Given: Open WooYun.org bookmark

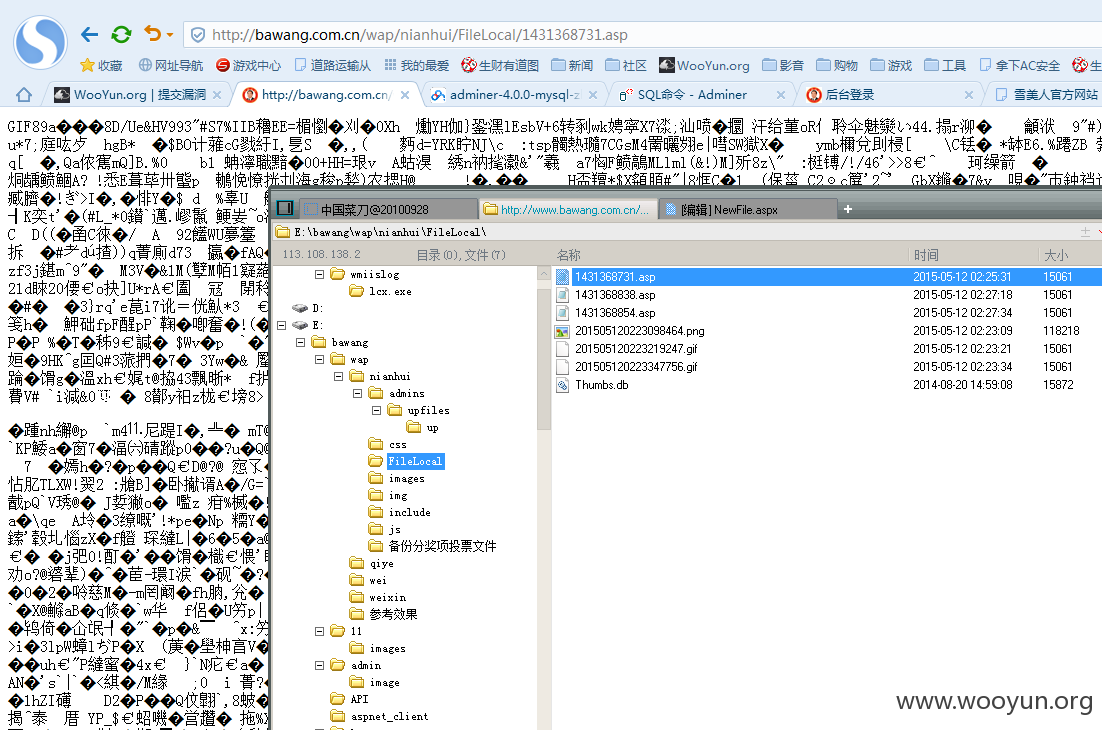Looking at the screenshot, I should [704, 65].
